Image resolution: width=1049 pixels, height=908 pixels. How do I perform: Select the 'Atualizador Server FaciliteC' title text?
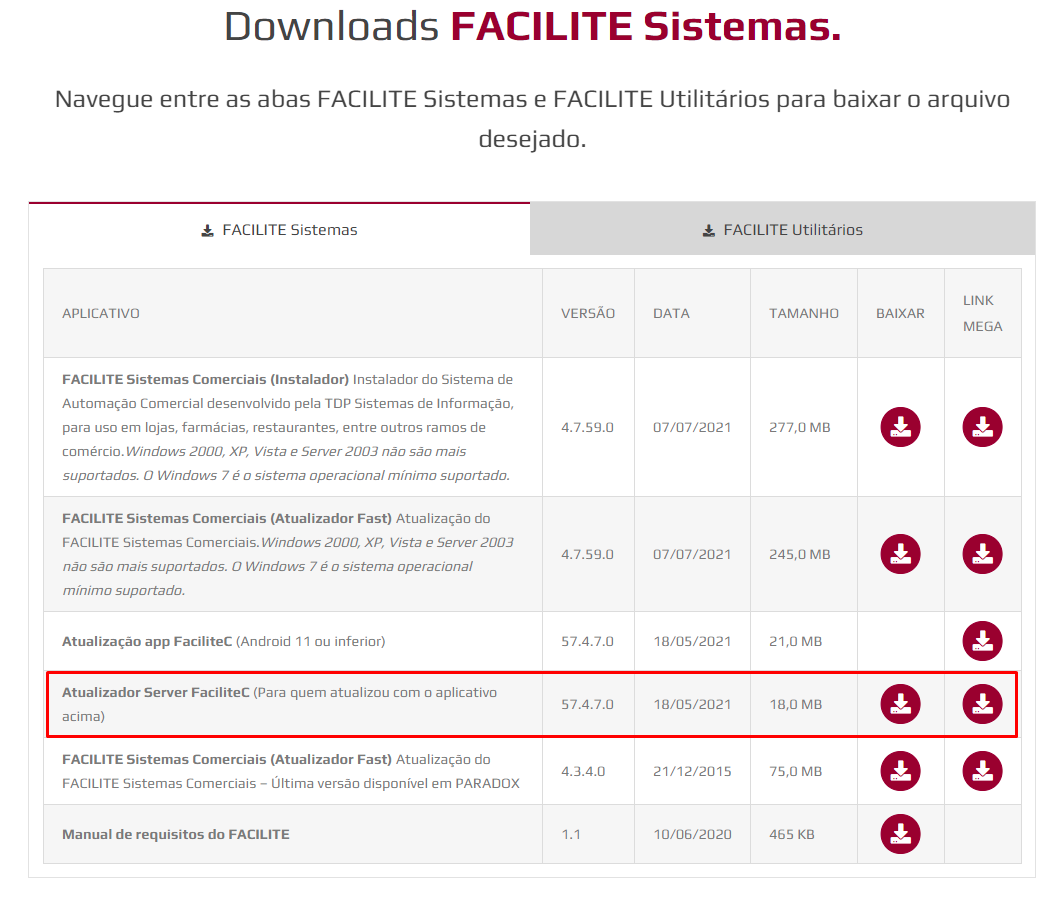[156, 693]
